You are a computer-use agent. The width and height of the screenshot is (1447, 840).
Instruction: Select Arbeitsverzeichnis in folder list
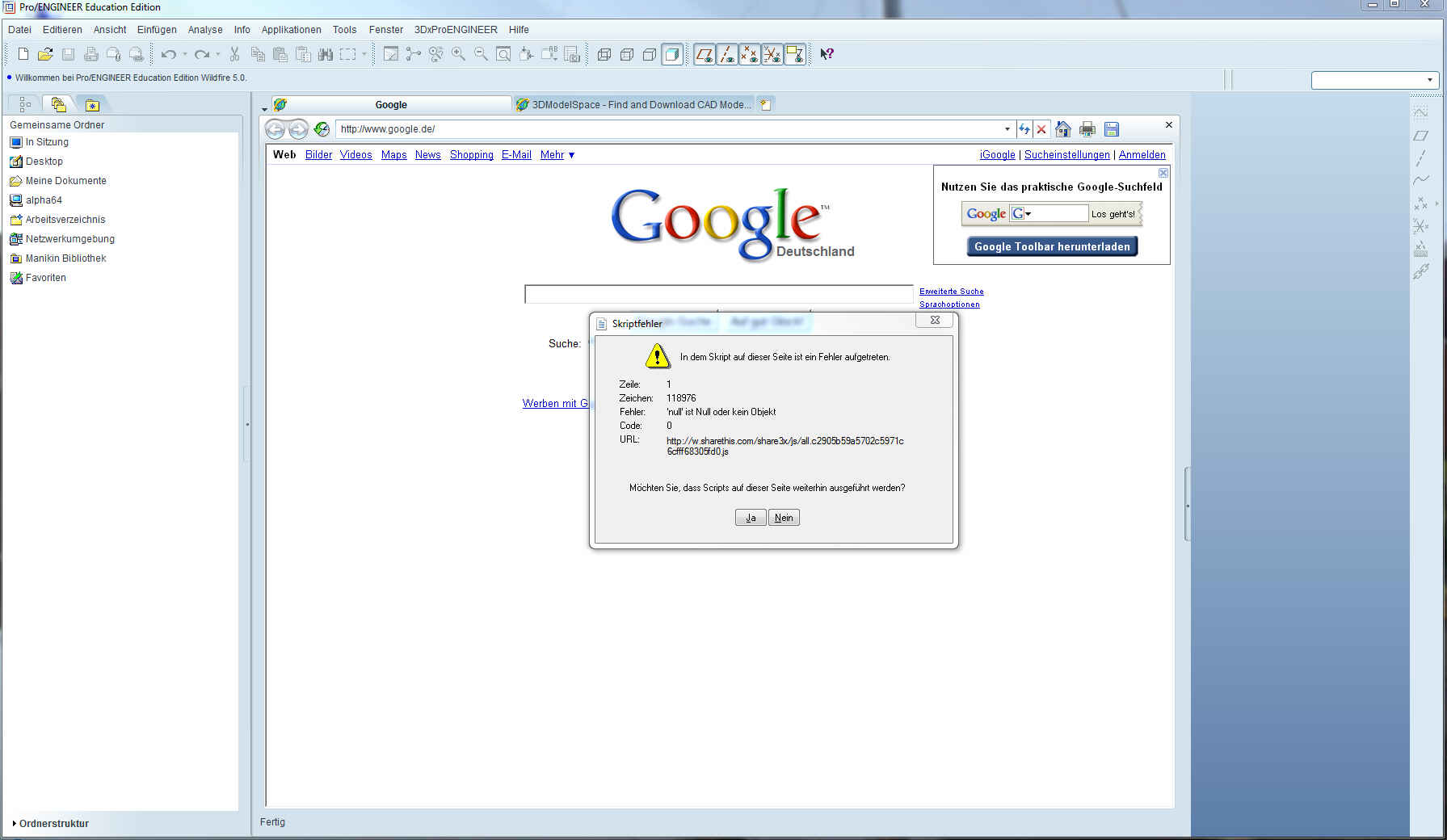pos(65,220)
